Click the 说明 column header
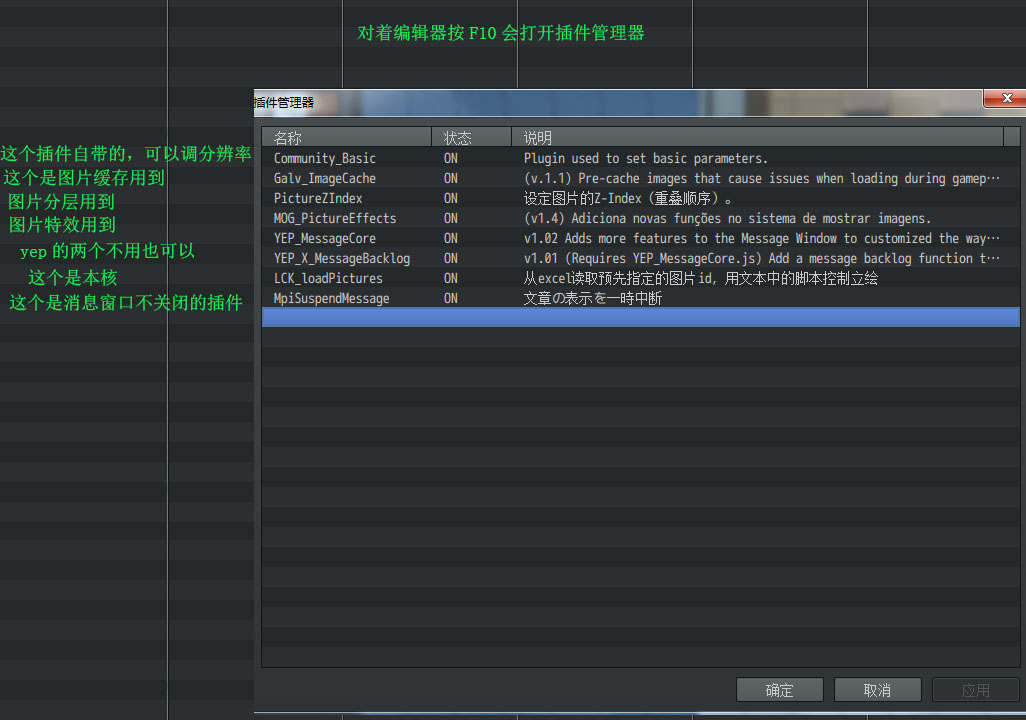1026x720 pixels. [x=757, y=137]
